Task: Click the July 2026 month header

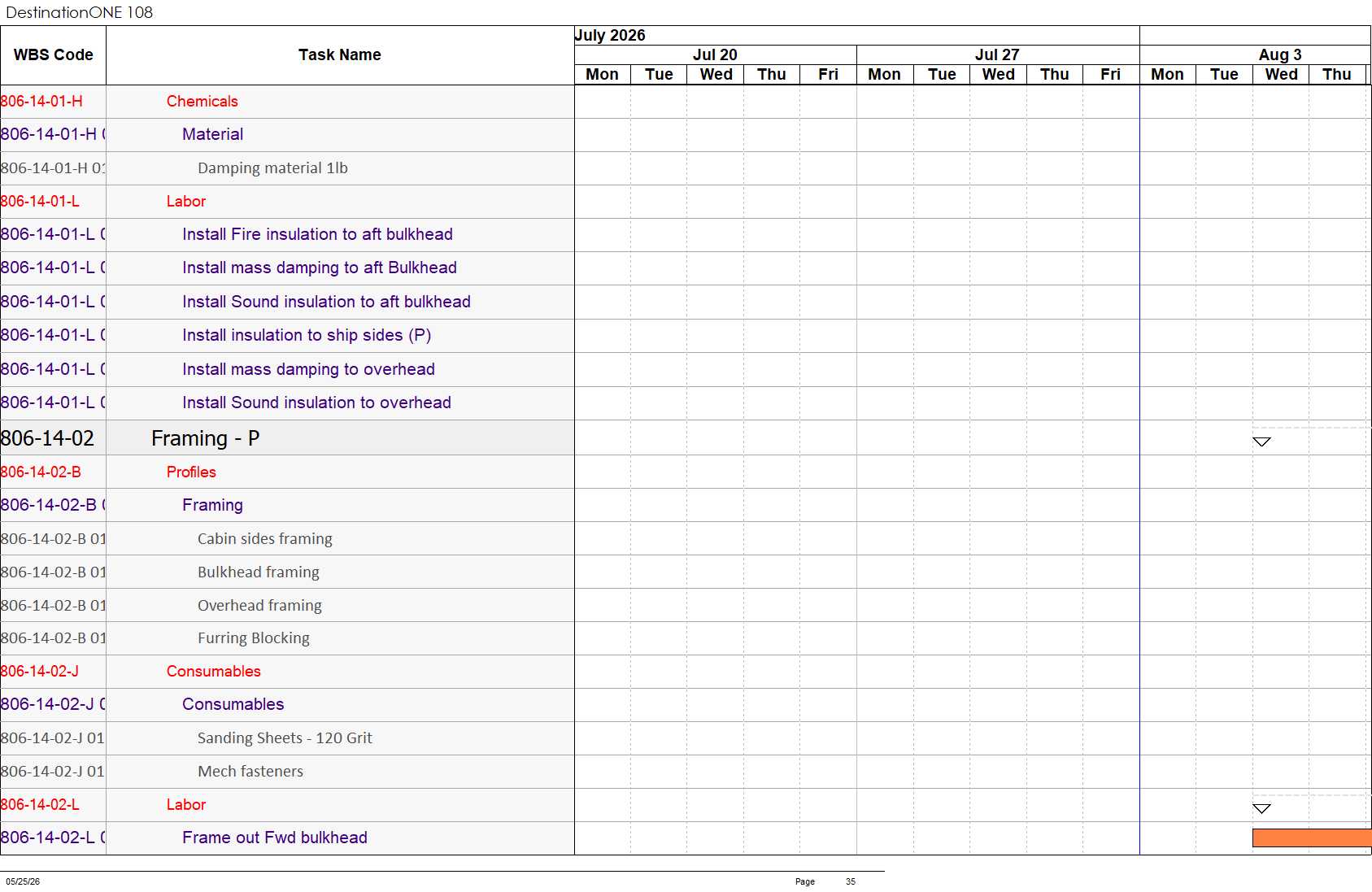Action: (x=610, y=35)
